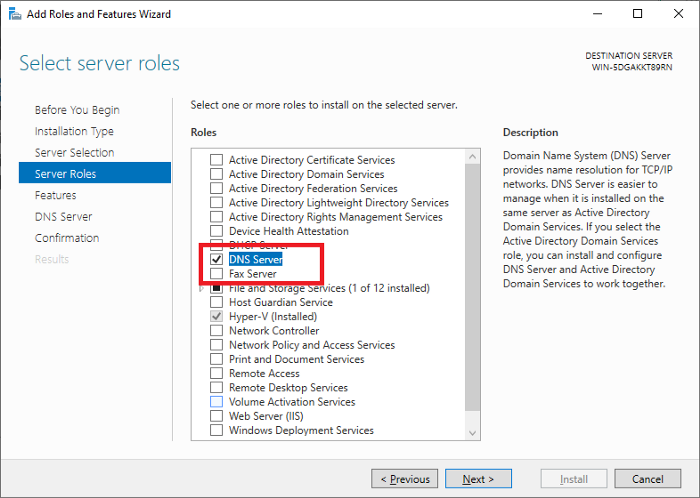Check Volume Activation Services role

(x=217, y=402)
